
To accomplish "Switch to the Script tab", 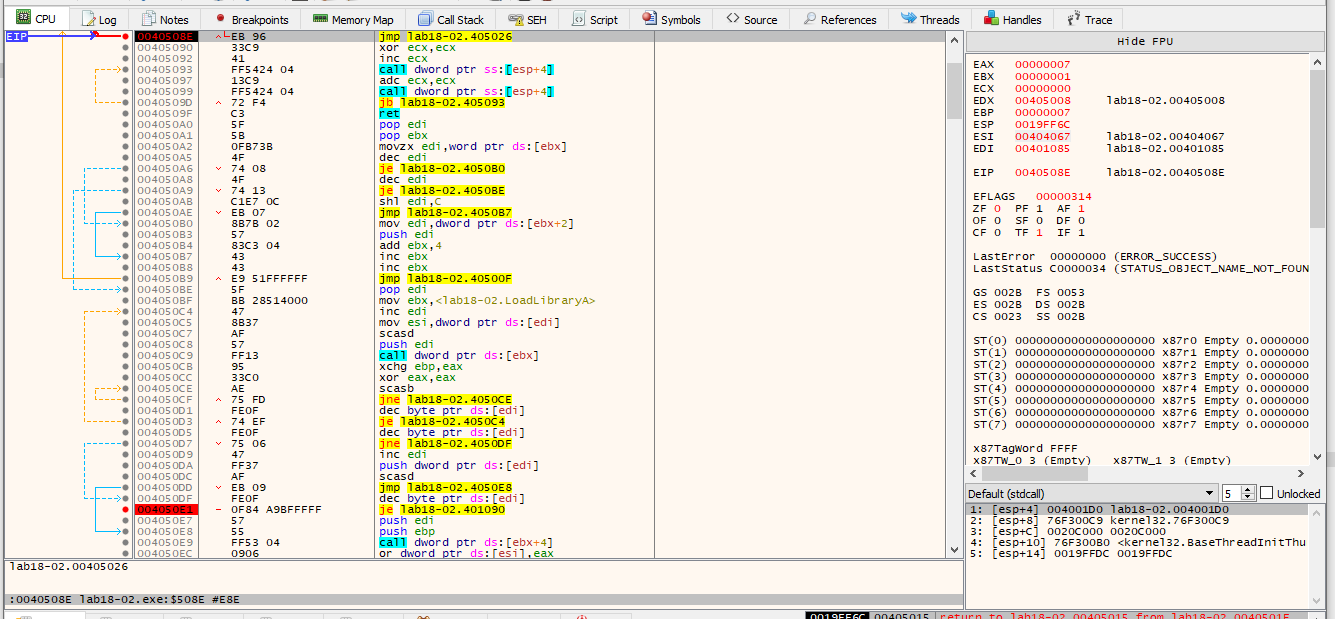I will coord(594,19).
